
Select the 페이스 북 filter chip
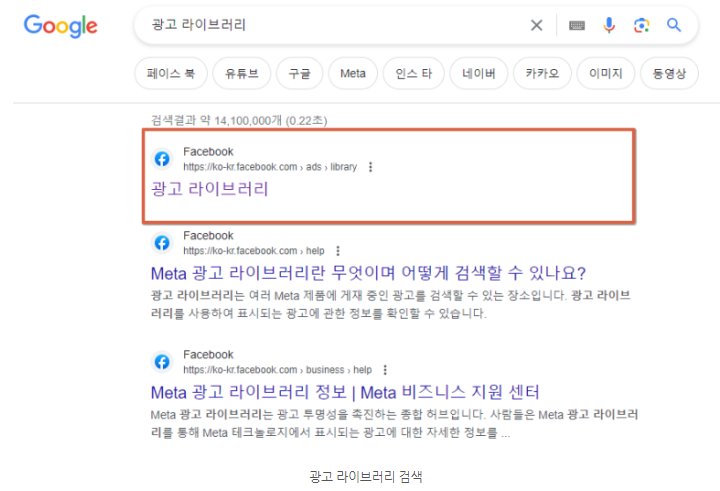[x=171, y=73]
